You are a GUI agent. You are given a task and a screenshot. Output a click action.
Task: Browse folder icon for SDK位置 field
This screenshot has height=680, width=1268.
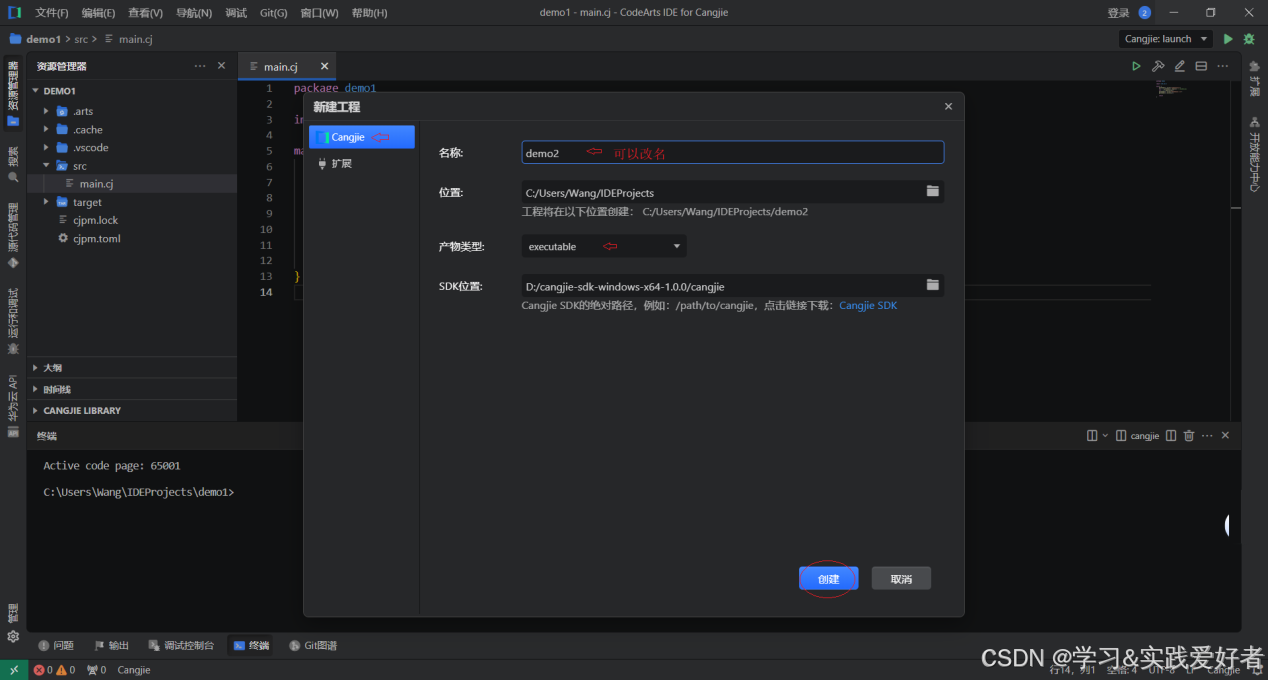point(933,285)
